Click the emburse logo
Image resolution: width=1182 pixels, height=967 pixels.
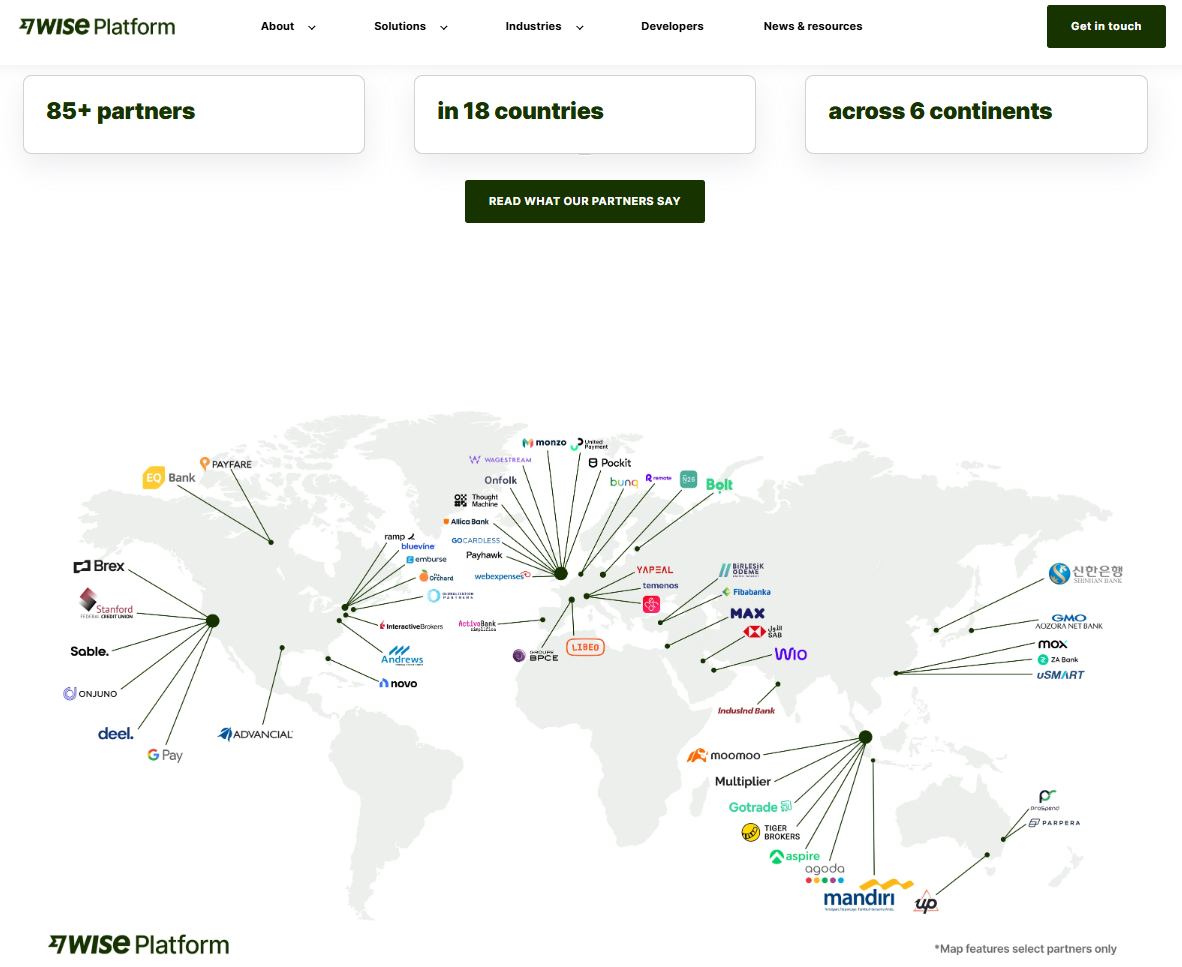click(x=427, y=559)
